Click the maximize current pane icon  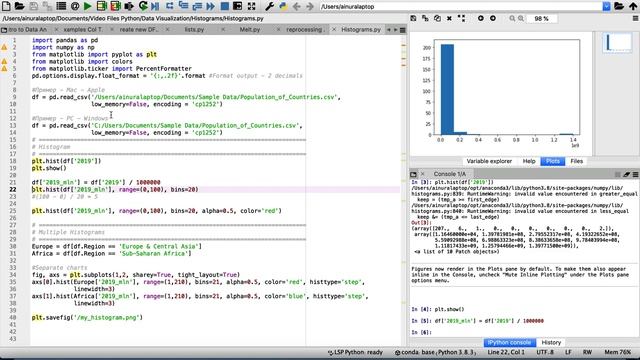[x=251, y=6]
